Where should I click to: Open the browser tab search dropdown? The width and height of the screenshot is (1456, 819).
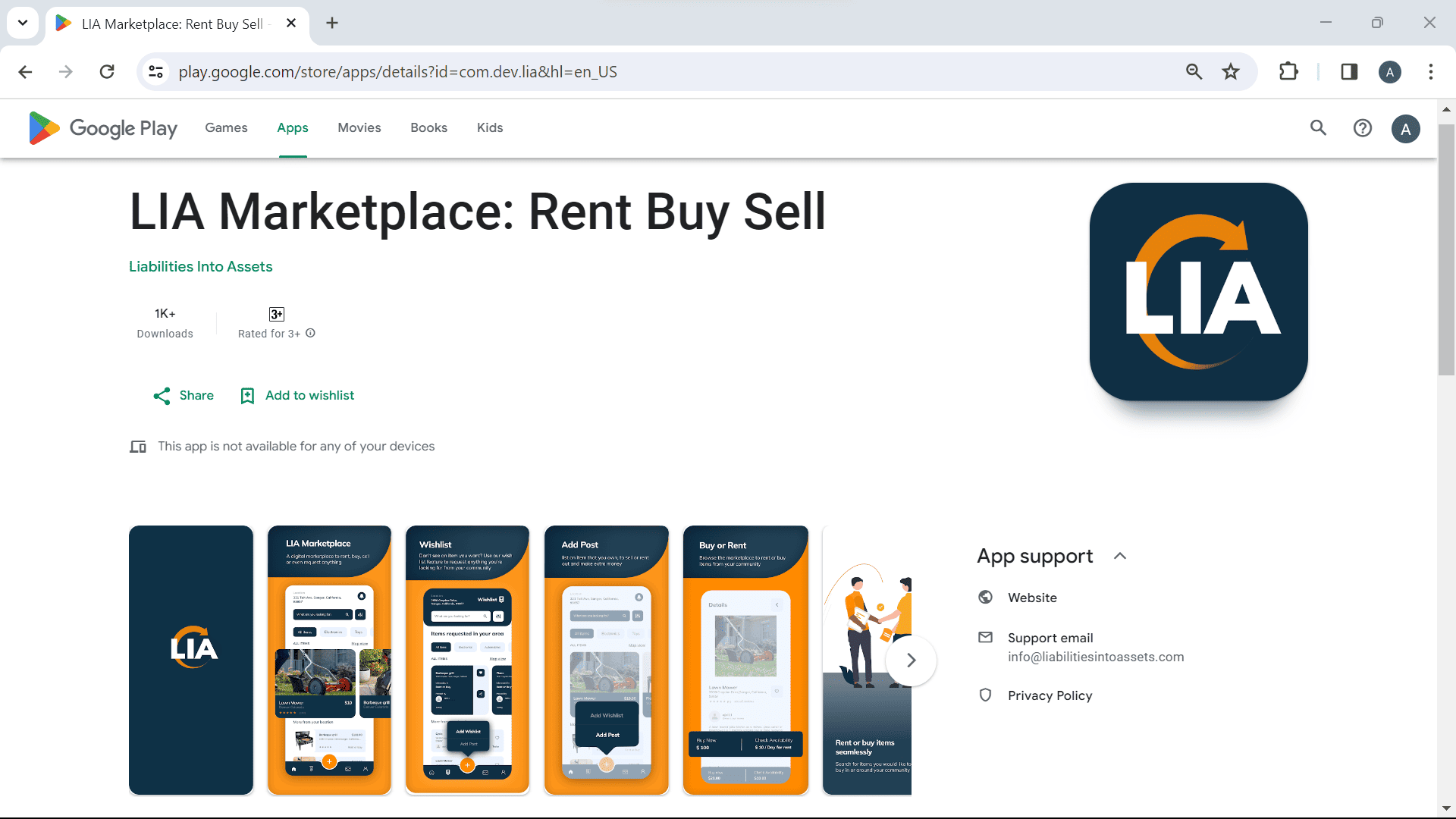point(22,23)
